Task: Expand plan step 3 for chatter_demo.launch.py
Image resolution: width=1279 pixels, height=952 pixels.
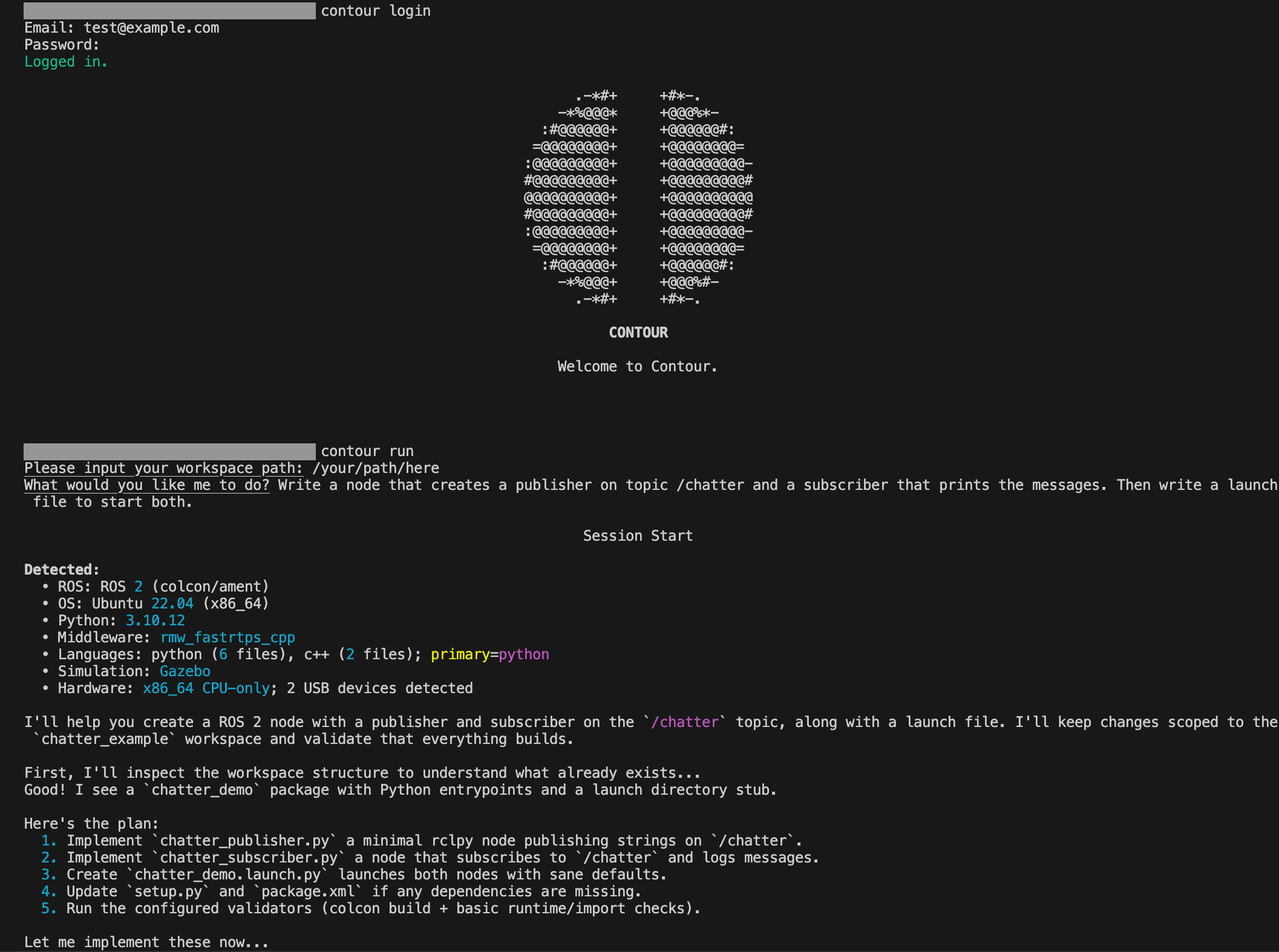Action: 227,874
